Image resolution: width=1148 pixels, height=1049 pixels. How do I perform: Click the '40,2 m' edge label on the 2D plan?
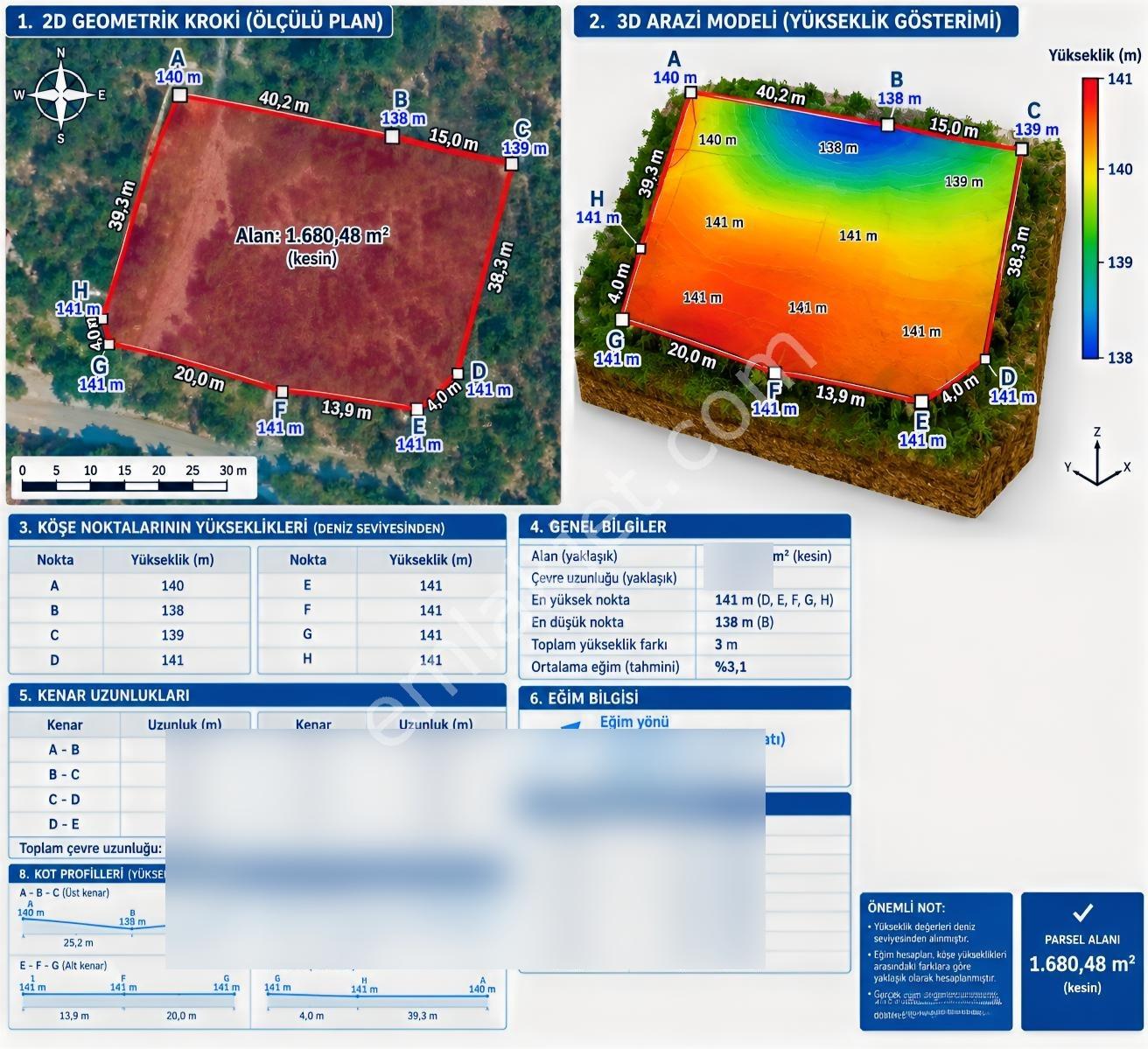pos(283,101)
